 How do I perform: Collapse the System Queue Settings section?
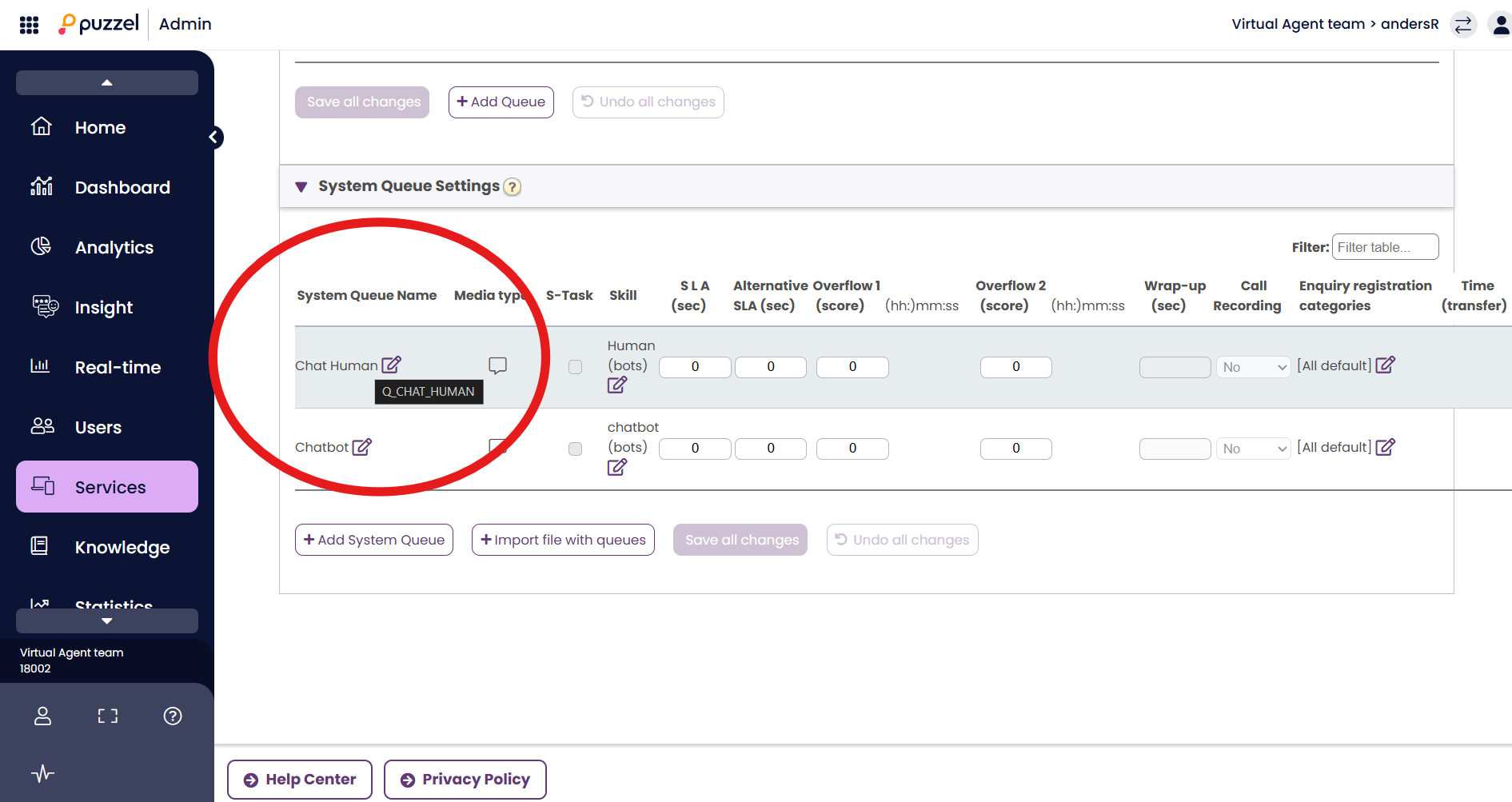[x=301, y=187]
